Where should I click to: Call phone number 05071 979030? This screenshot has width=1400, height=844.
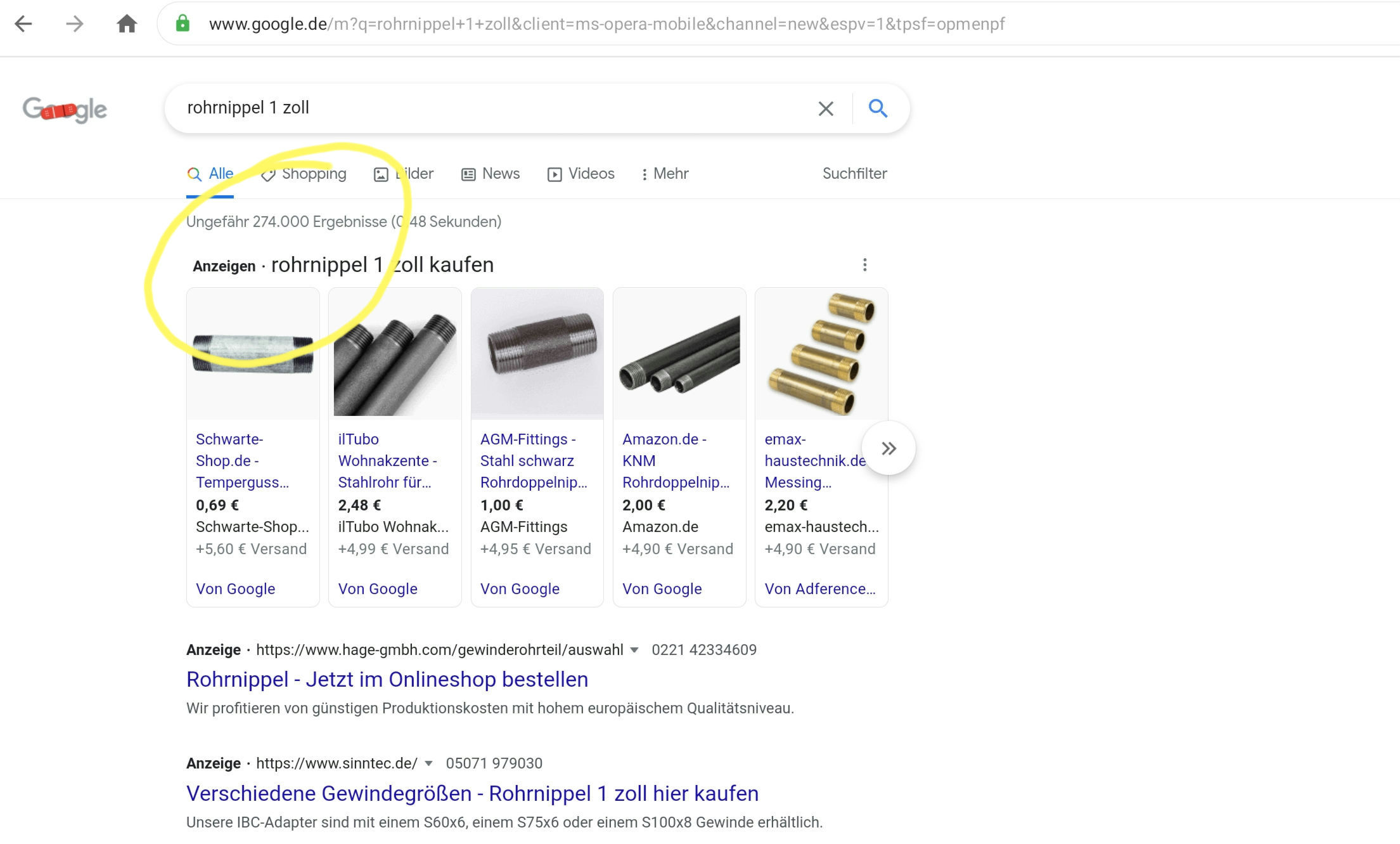[494, 763]
